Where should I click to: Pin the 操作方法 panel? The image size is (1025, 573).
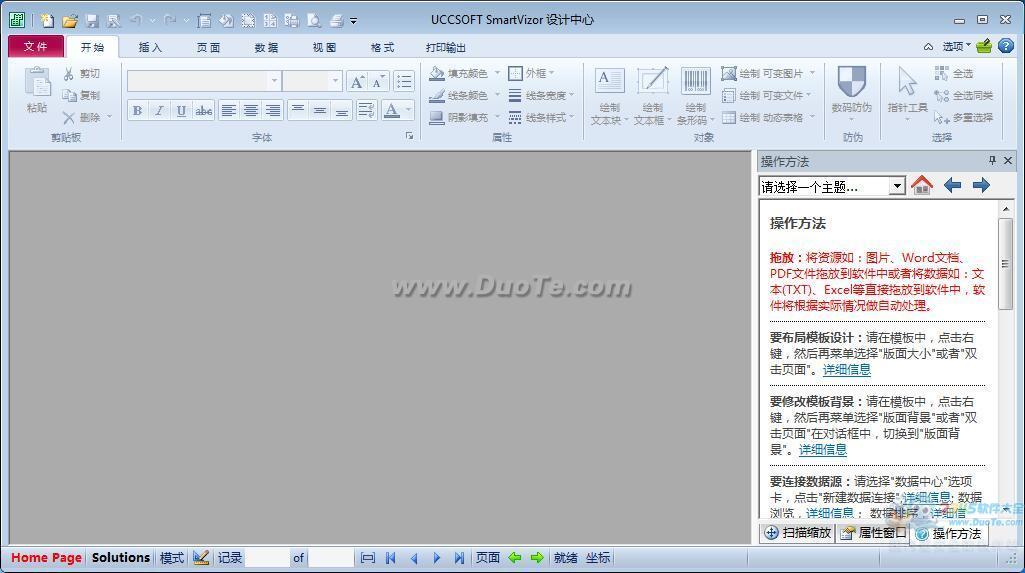point(992,160)
